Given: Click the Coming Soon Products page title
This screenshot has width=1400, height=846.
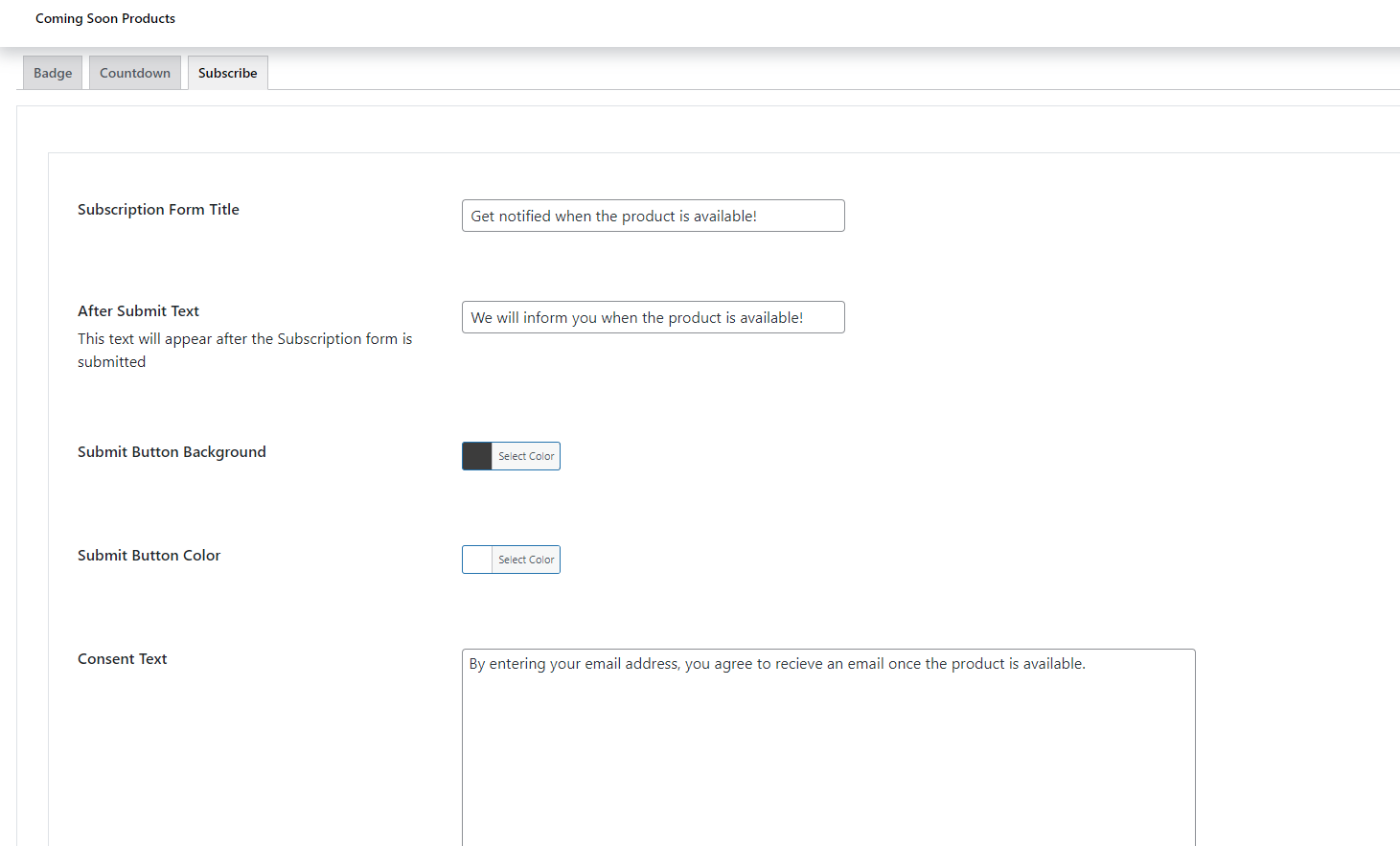Looking at the screenshot, I should click(x=105, y=17).
